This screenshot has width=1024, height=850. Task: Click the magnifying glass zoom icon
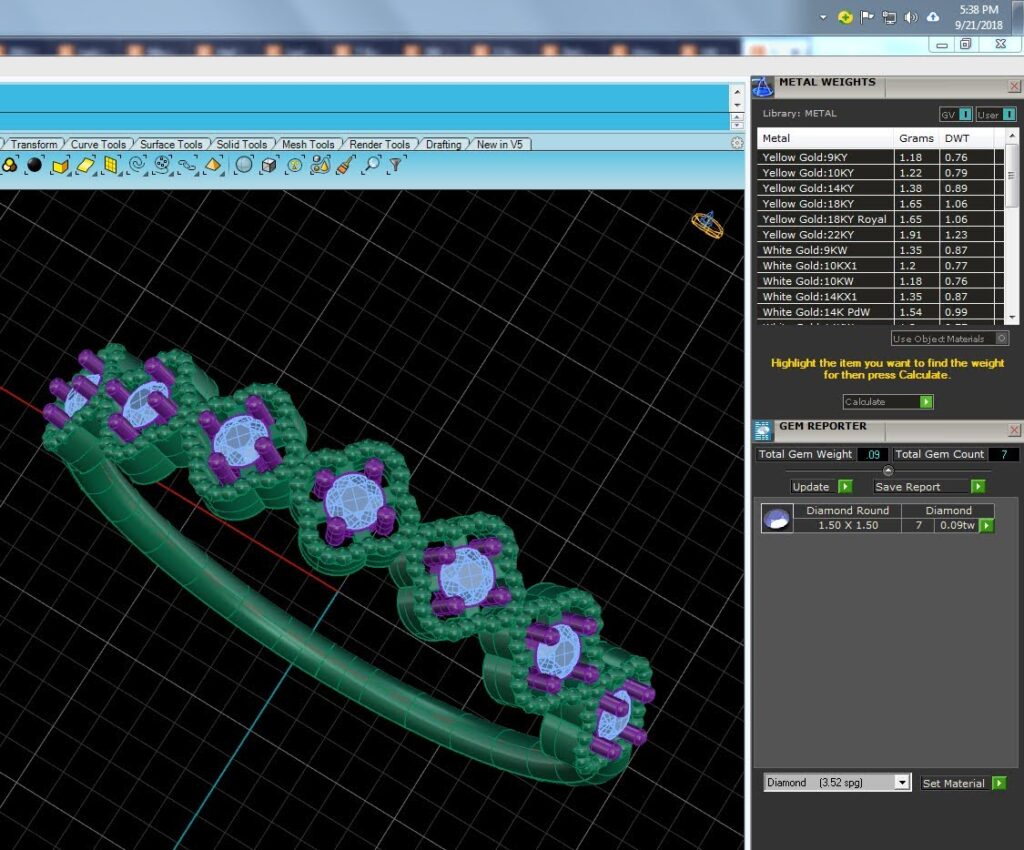372,165
